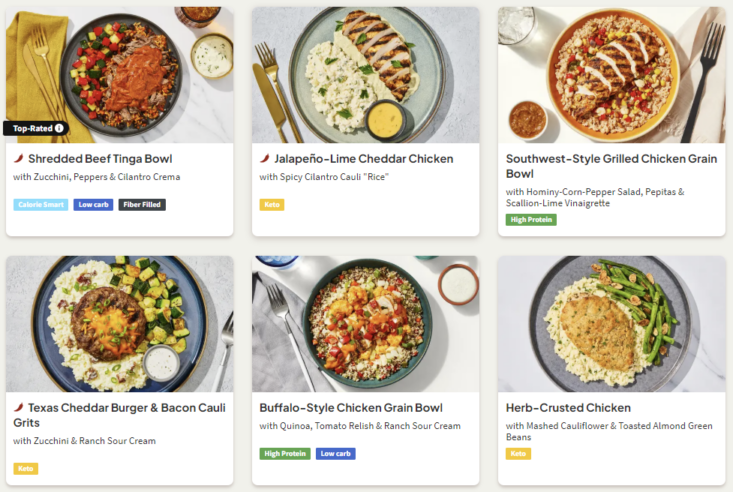This screenshot has height=492, width=733.
Task: Click chili pepper icon beside Shredded Beef Tinga
Action: click(x=18, y=159)
